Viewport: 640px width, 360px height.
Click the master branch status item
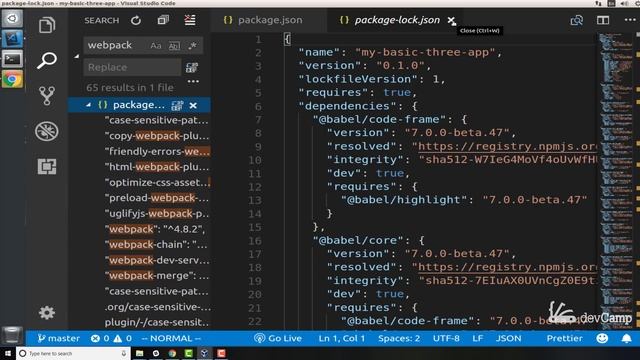(x=58, y=338)
